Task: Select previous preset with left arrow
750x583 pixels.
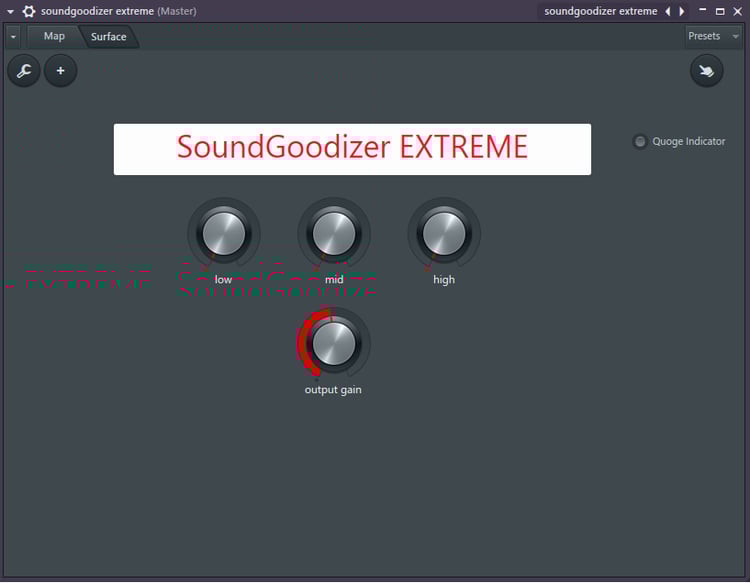Action: click(668, 11)
